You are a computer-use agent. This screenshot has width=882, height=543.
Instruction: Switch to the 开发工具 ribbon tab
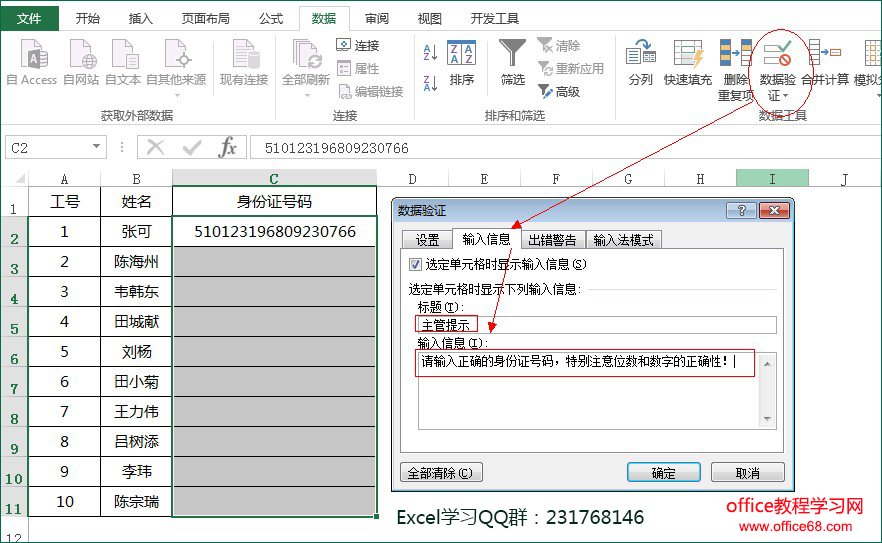click(494, 19)
